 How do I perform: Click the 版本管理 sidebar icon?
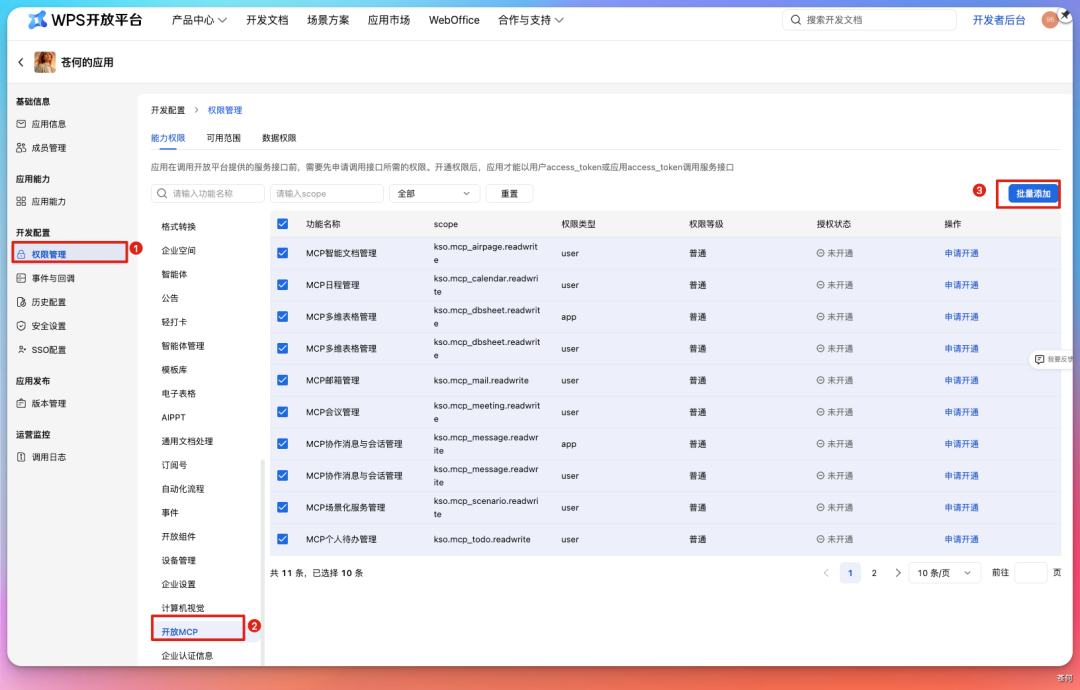21,404
